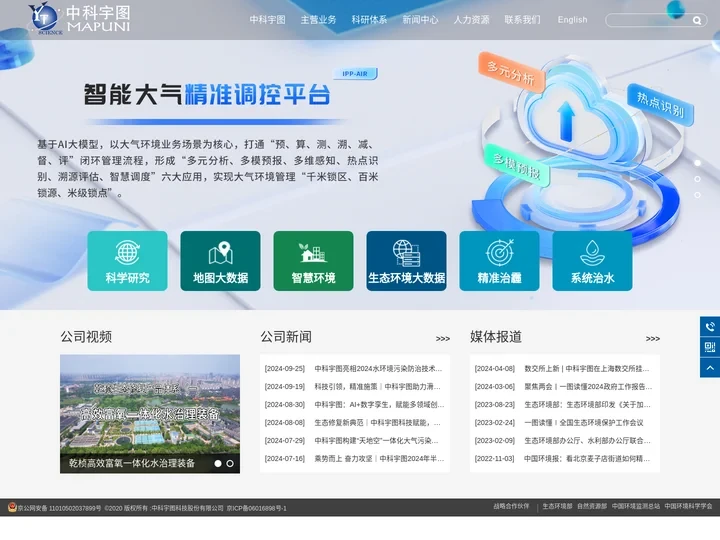The width and height of the screenshot is (720, 540).
Task: Open news 中科宇图：AI+数字孪生
Action: (x=379, y=405)
